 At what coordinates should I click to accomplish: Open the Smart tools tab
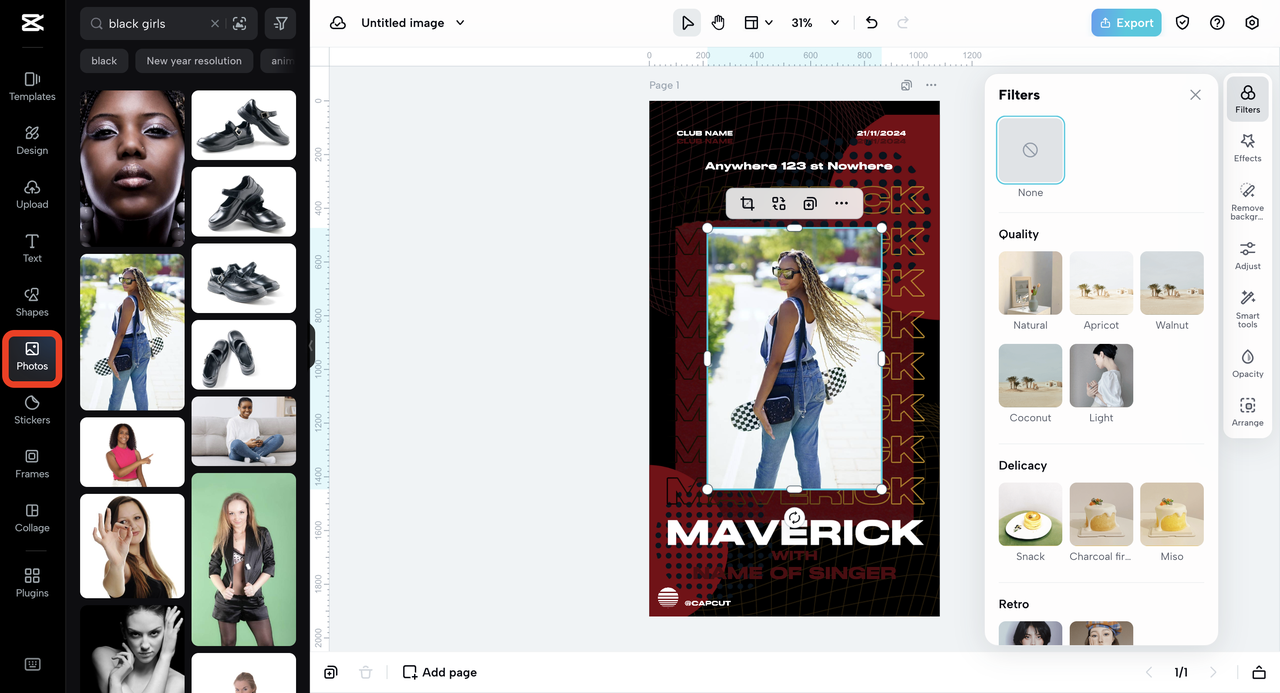coord(1248,309)
